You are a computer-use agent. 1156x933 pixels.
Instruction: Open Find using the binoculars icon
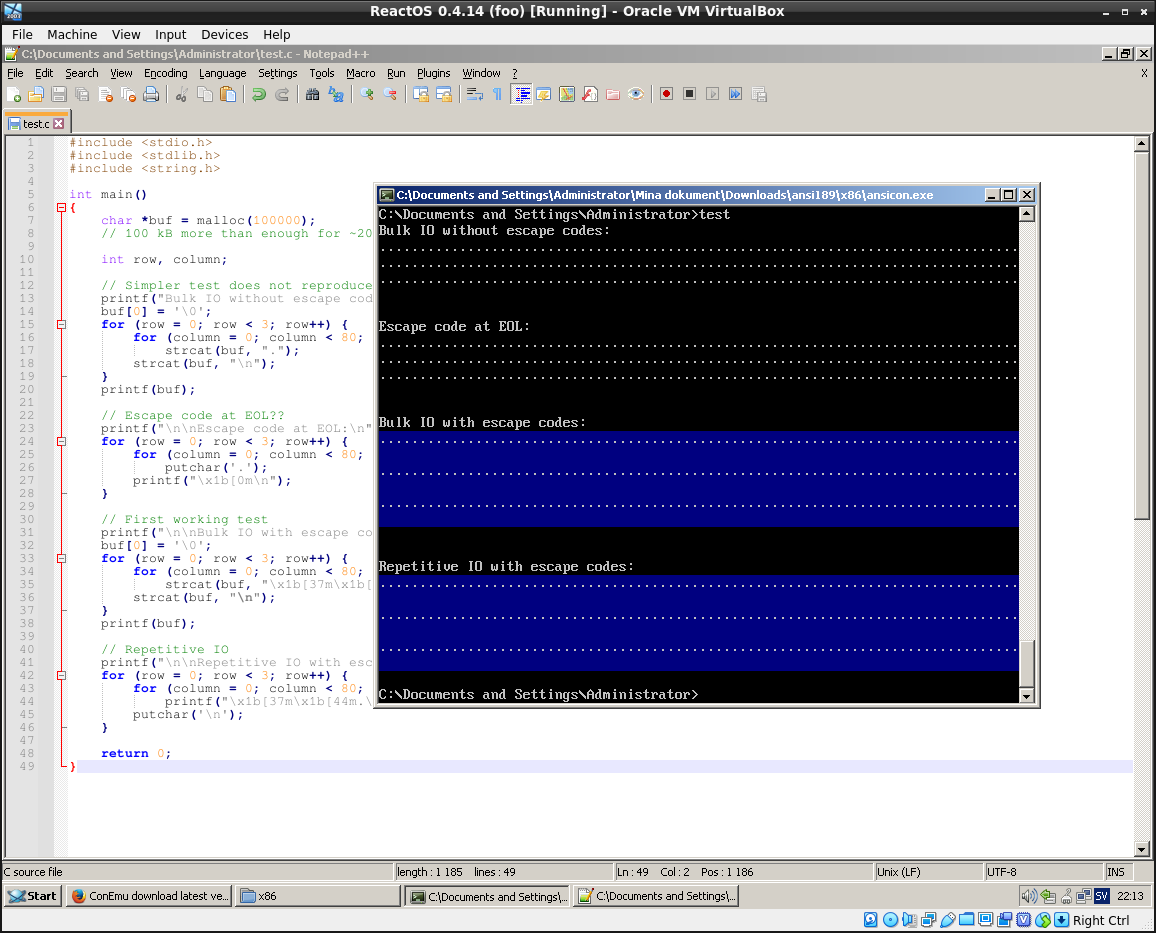tap(313, 94)
